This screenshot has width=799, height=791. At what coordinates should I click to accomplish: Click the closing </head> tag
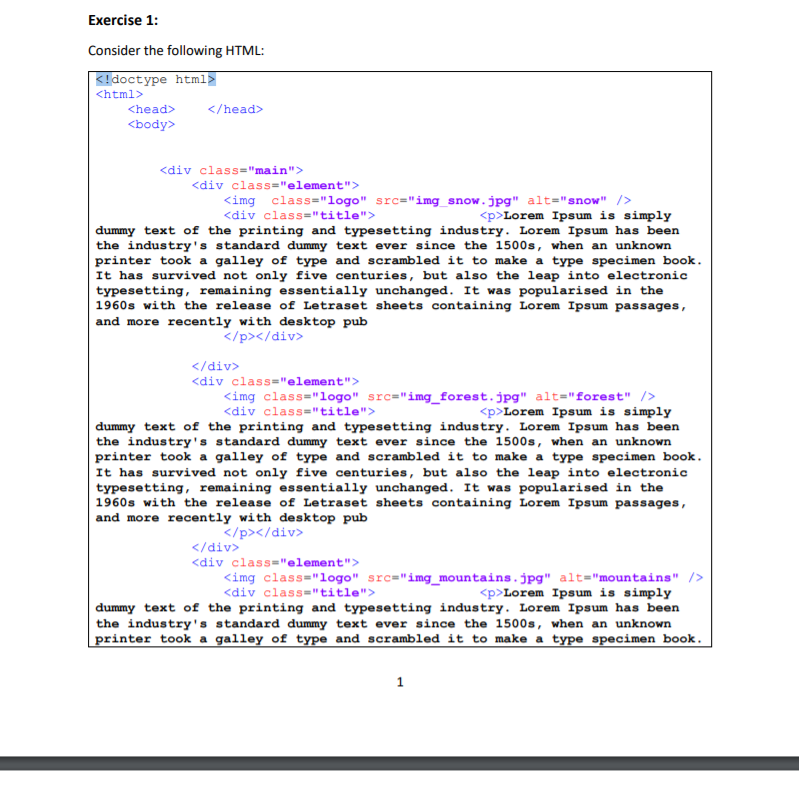click(x=235, y=110)
